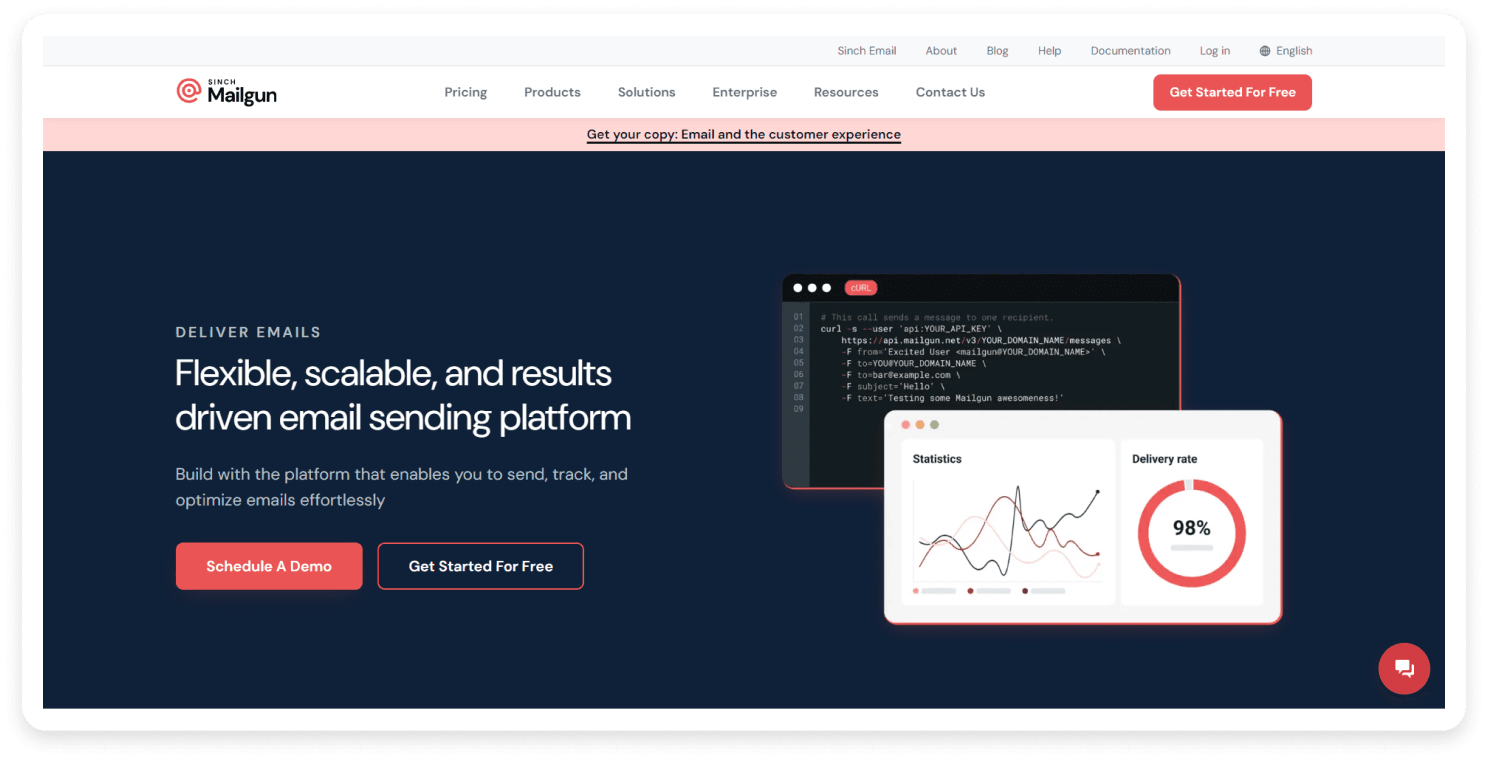The width and height of the screenshot is (1488, 761).
Task: Open the Products menu
Action: click(552, 92)
